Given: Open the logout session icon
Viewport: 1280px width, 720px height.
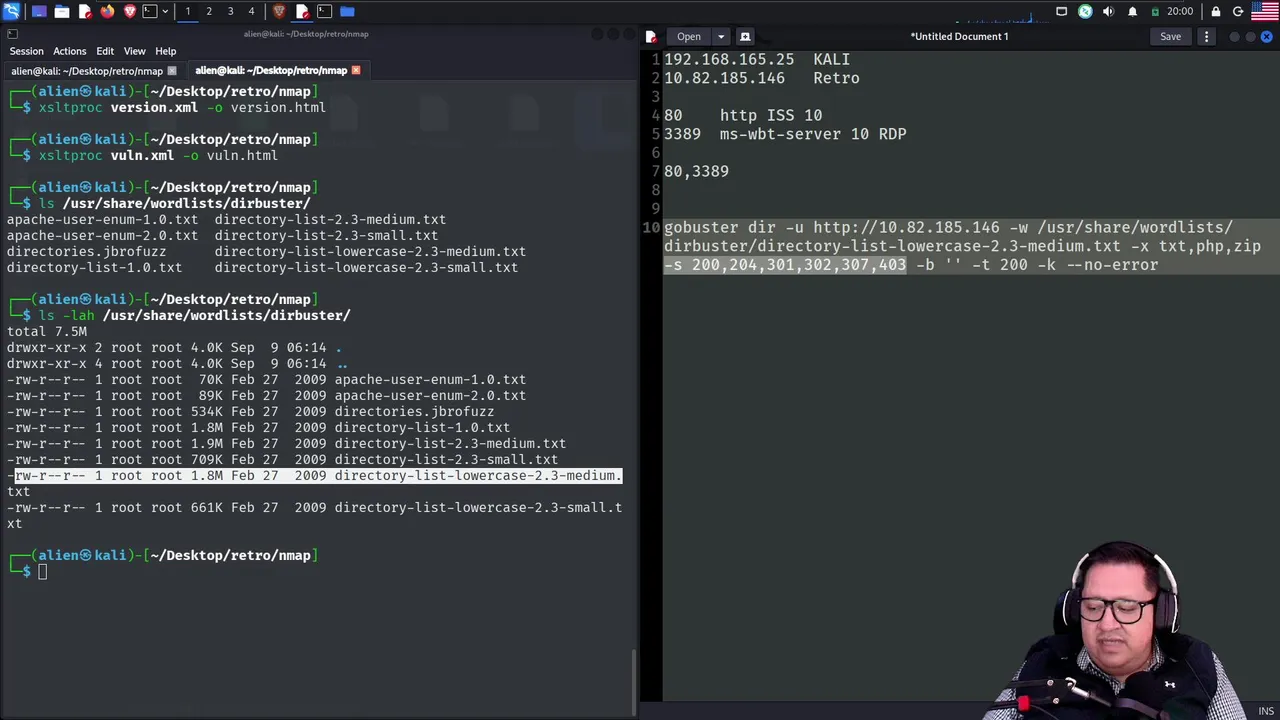Looking at the screenshot, I should click(x=1238, y=11).
